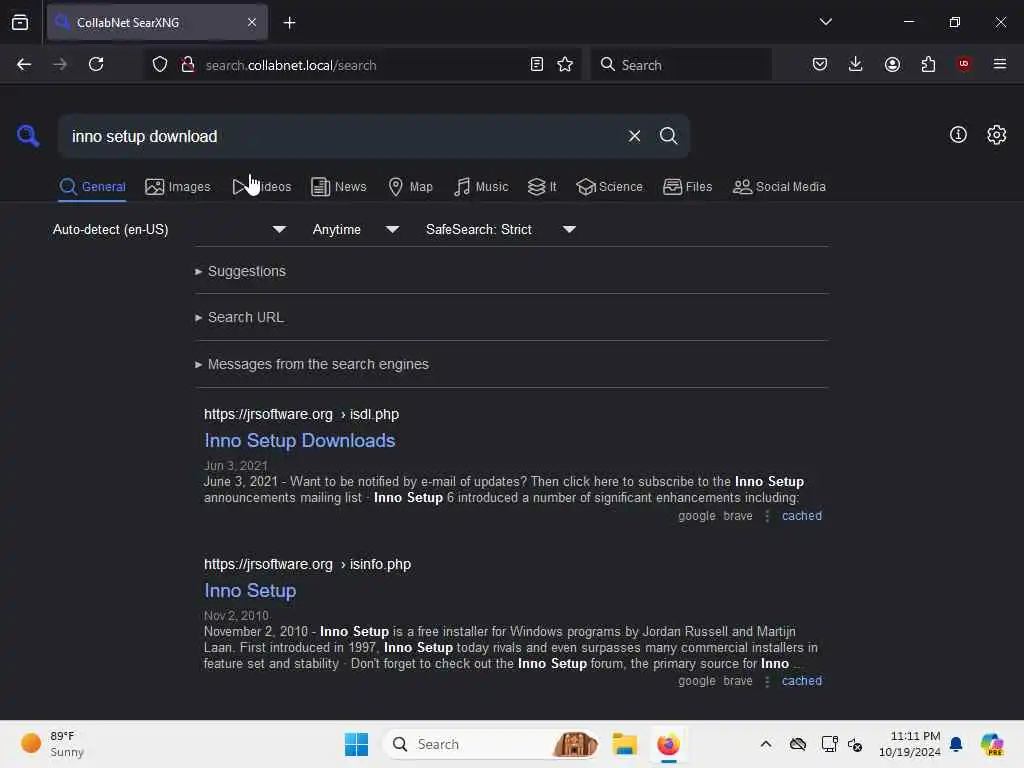Open the Anytime time range dropdown
The width and height of the screenshot is (1024, 768).
(x=355, y=229)
